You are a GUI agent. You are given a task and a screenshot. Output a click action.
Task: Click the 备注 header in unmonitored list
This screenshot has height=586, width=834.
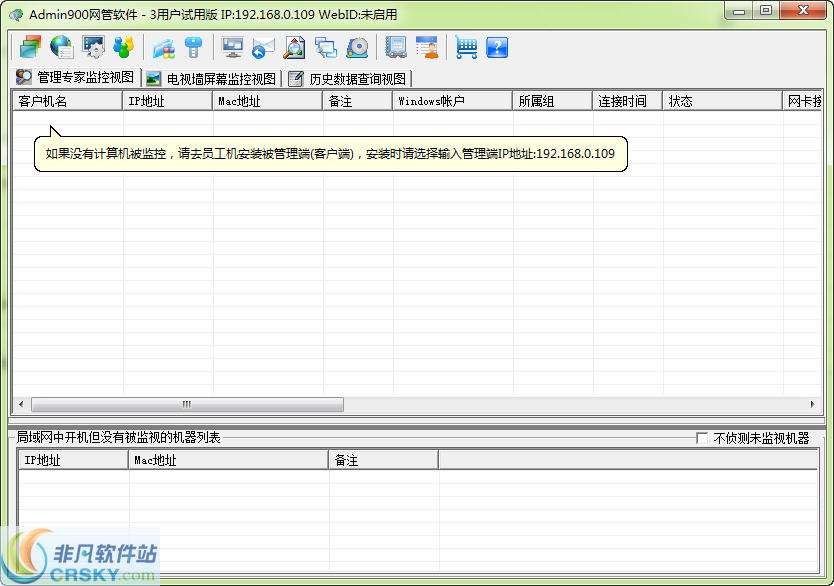(383, 460)
